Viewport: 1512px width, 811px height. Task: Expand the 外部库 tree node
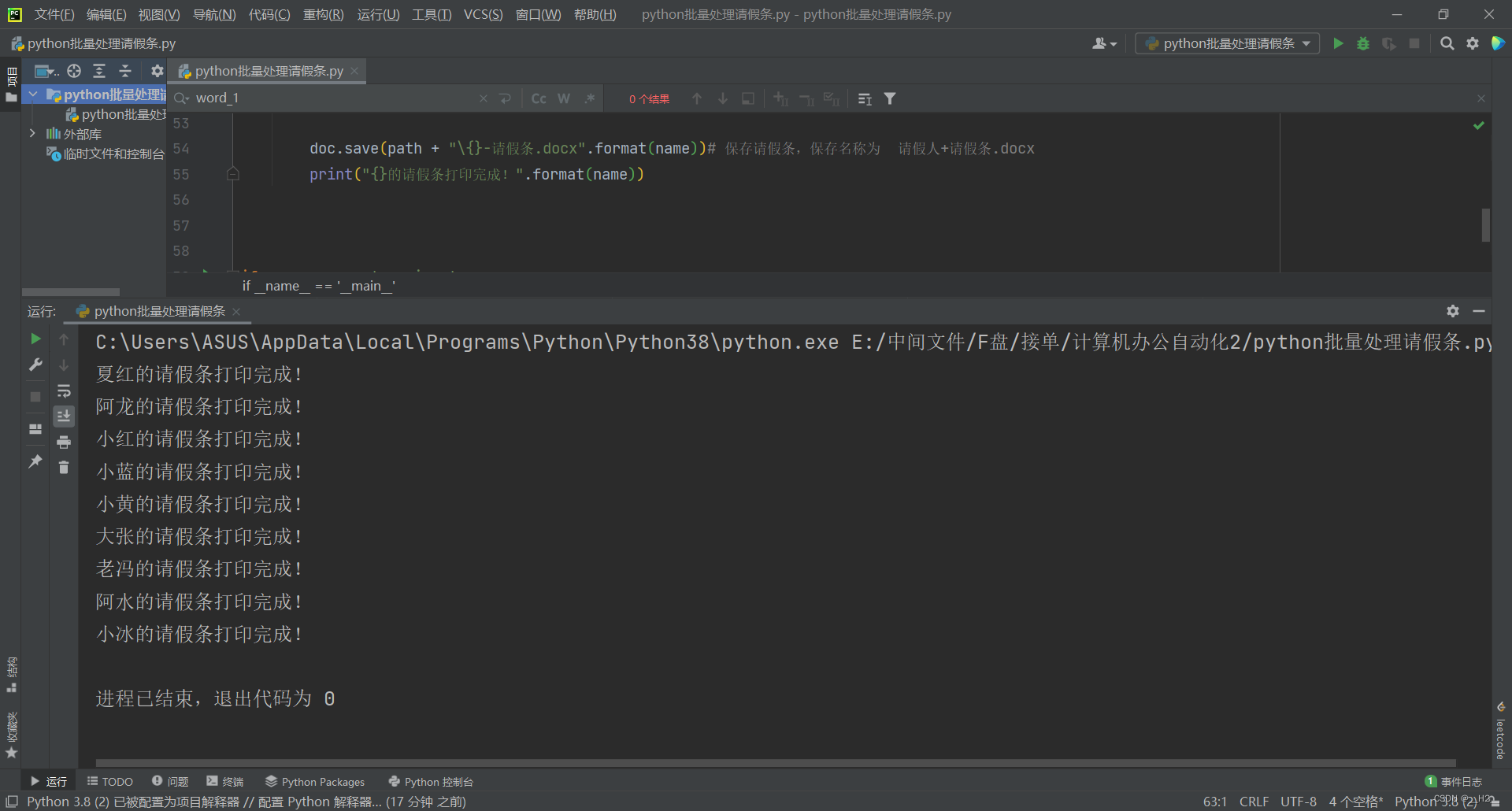32,134
